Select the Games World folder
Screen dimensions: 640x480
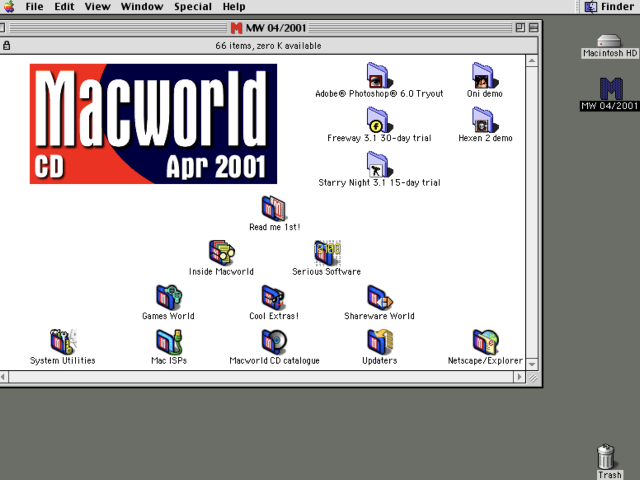169,298
